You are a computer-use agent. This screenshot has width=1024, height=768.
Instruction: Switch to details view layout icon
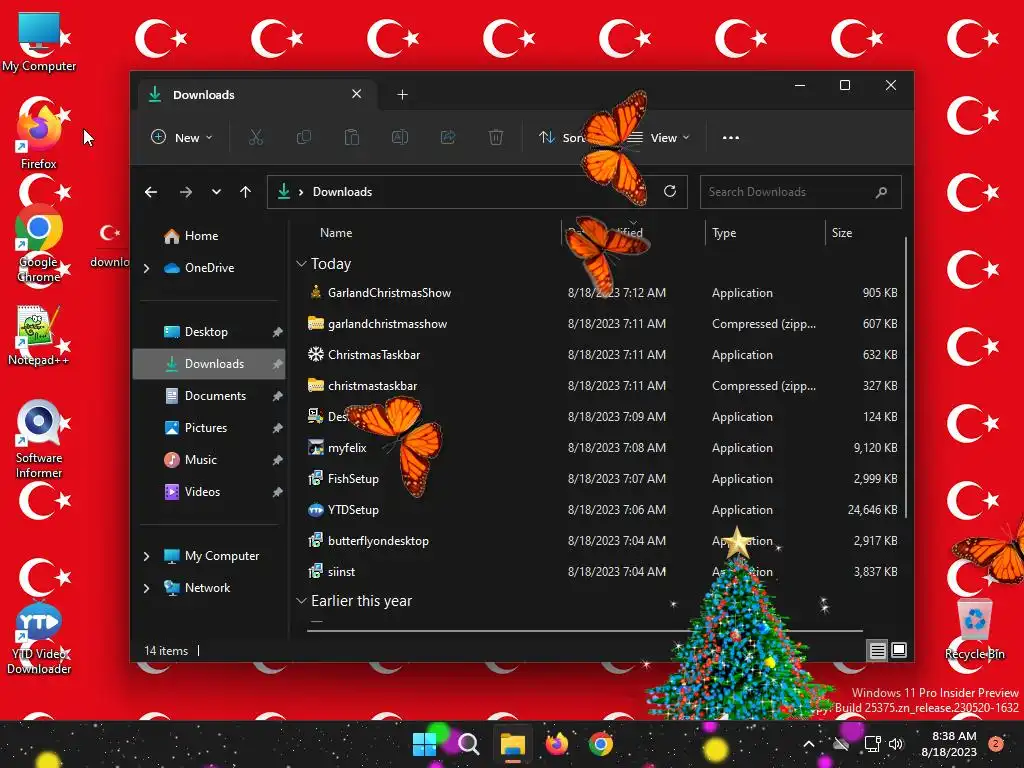pos(877,650)
